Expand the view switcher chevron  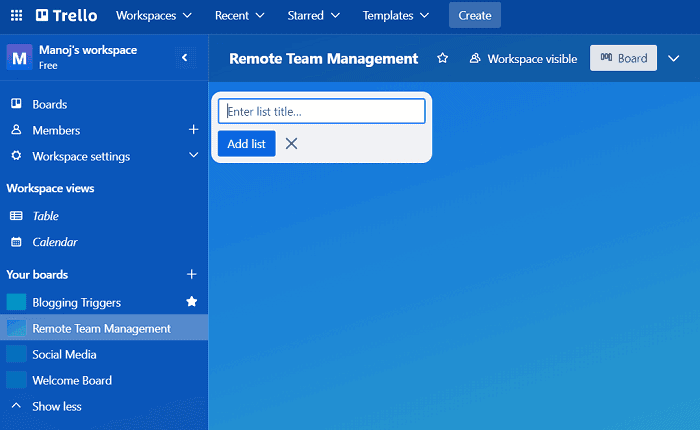click(x=674, y=58)
